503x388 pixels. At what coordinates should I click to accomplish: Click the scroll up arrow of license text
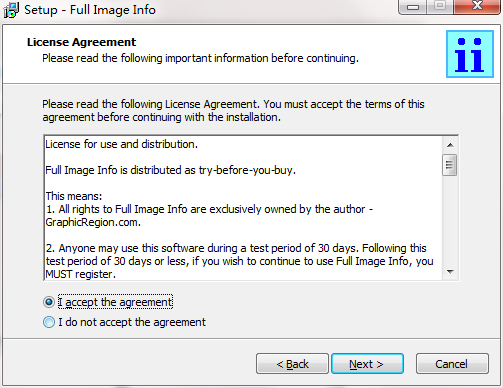click(x=450, y=145)
